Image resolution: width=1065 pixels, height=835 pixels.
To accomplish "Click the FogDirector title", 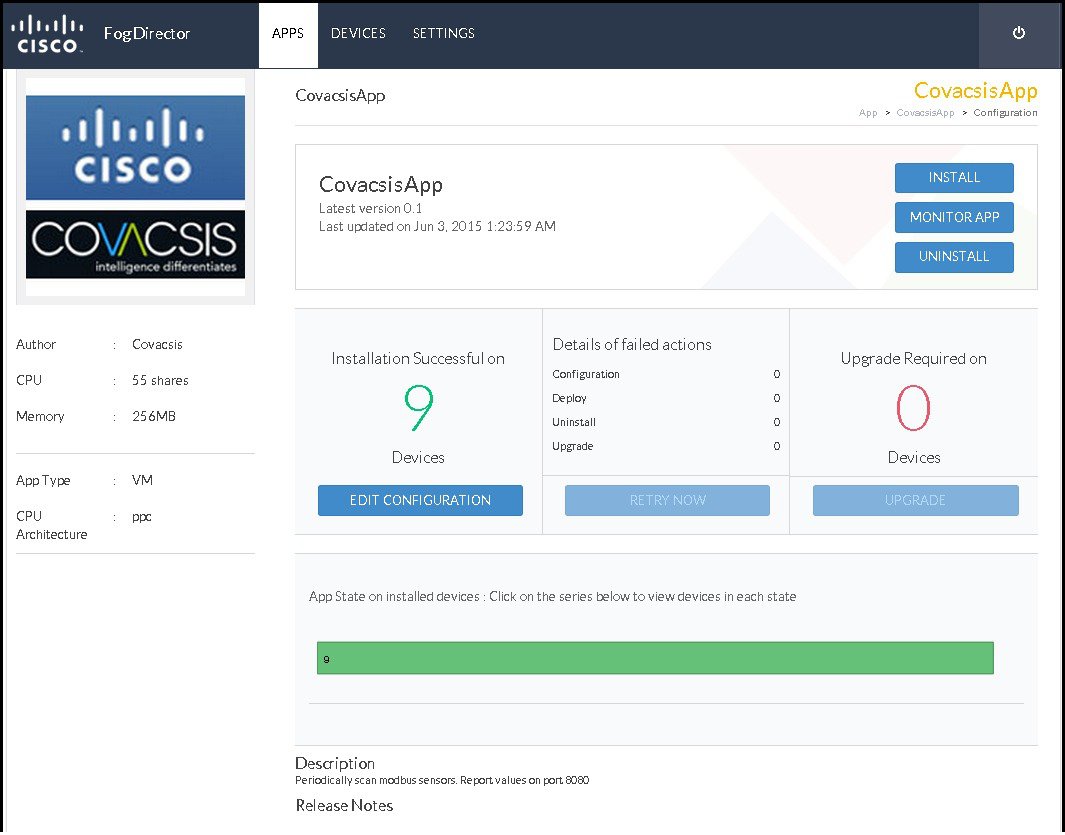I will pyautogui.click(x=147, y=33).
